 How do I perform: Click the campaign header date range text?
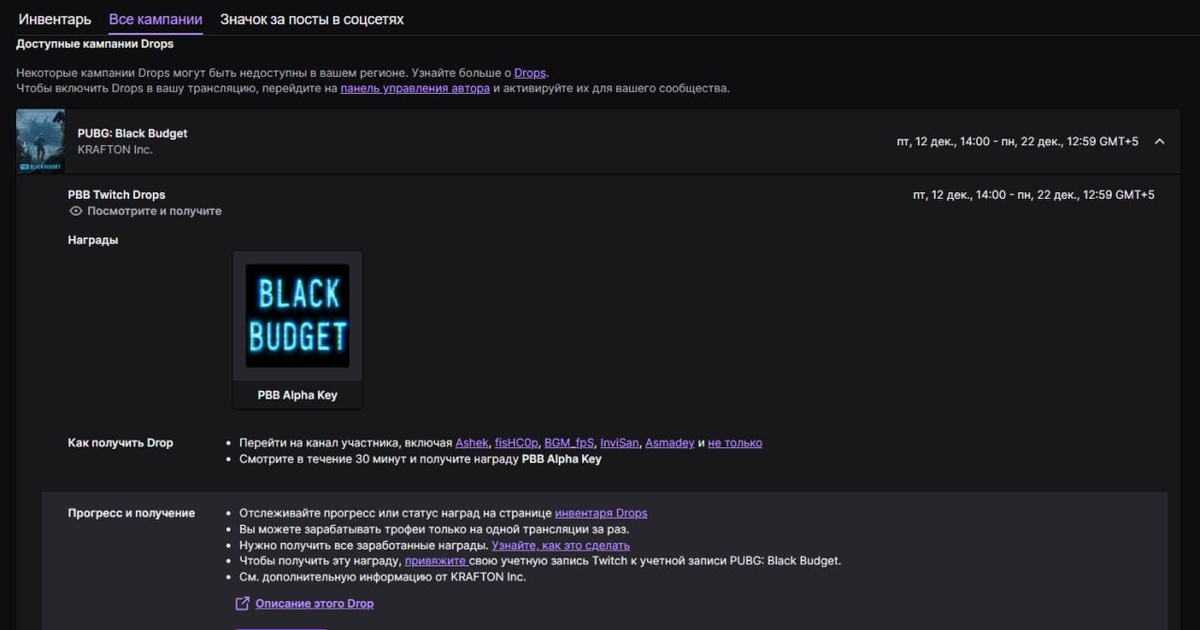(x=1018, y=142)
